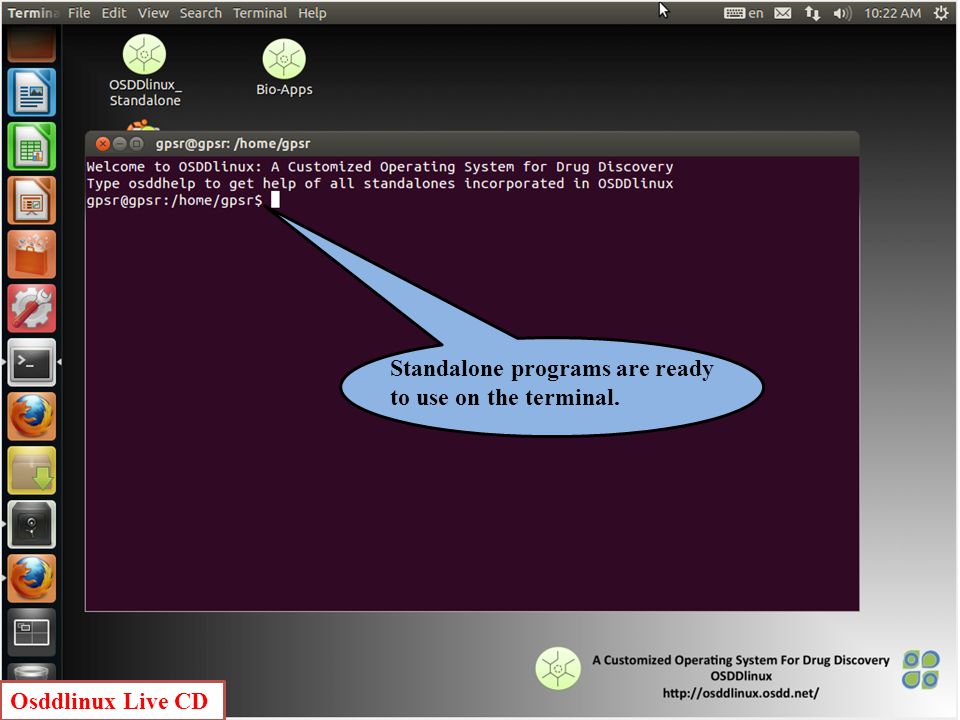Launch LibreOffice Impress from the launcher
This screenshot has height=720, width=960.
click(32, 200)
